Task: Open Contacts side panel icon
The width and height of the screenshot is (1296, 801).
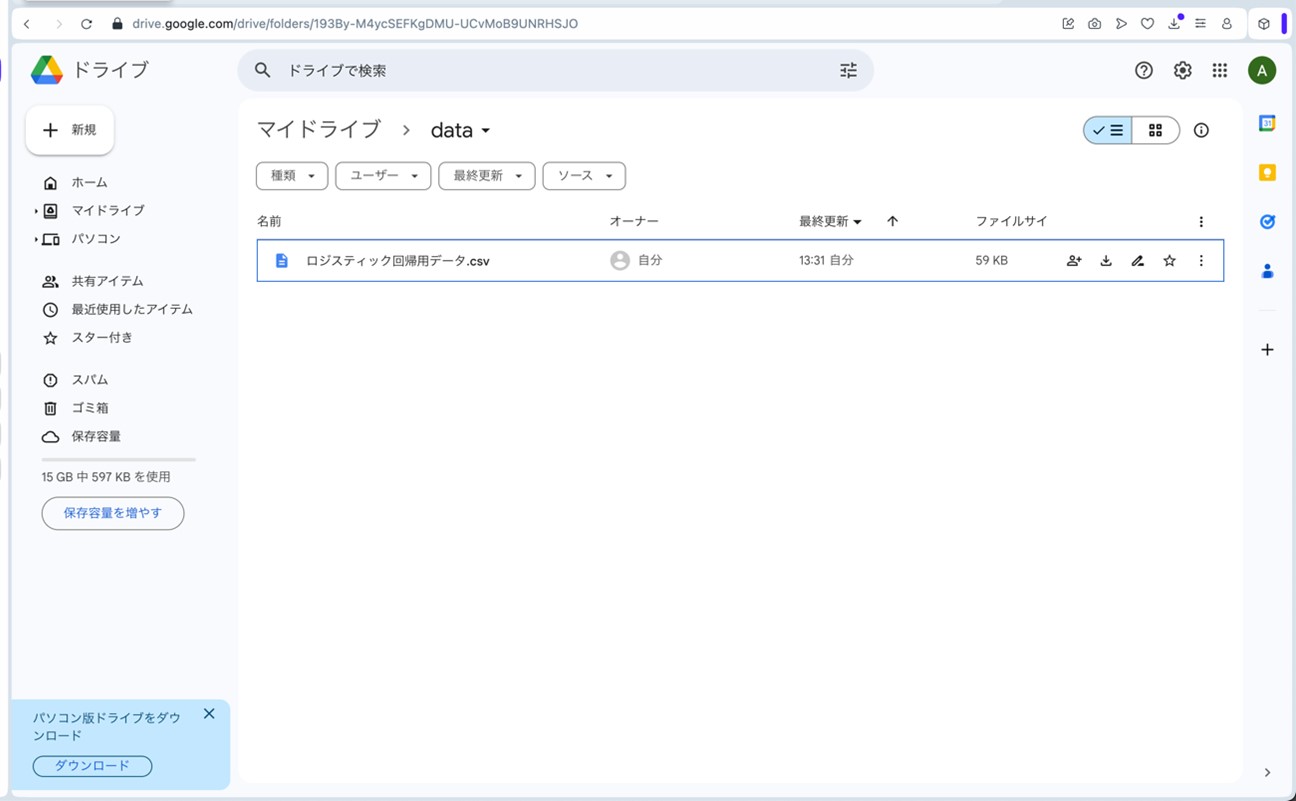Action: tap(1267, 271)
